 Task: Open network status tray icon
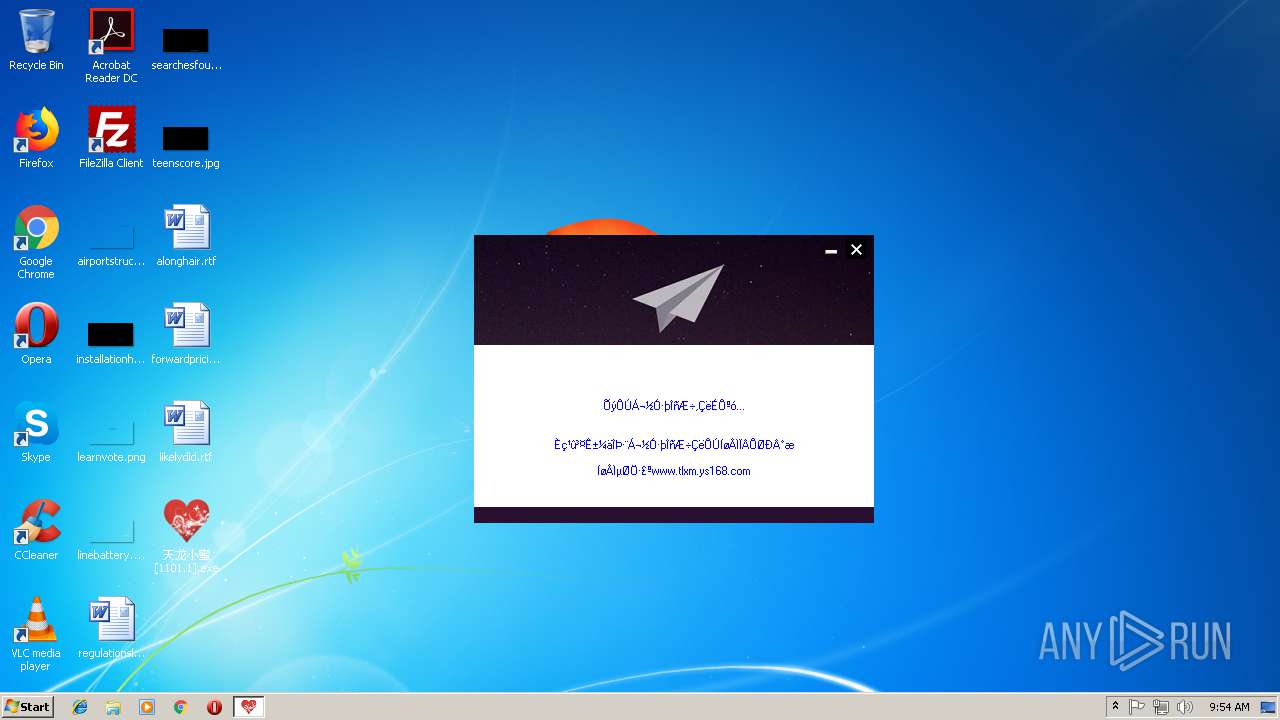pos(1161,707)
